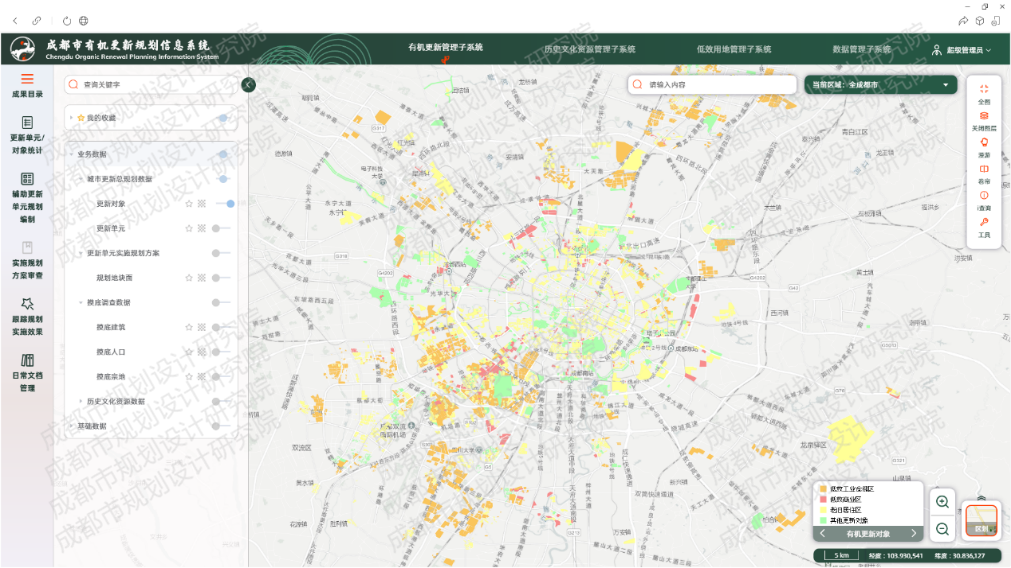Toggle 业务数据 group switch
1011x568 pixels.
(x=221, y=154)
